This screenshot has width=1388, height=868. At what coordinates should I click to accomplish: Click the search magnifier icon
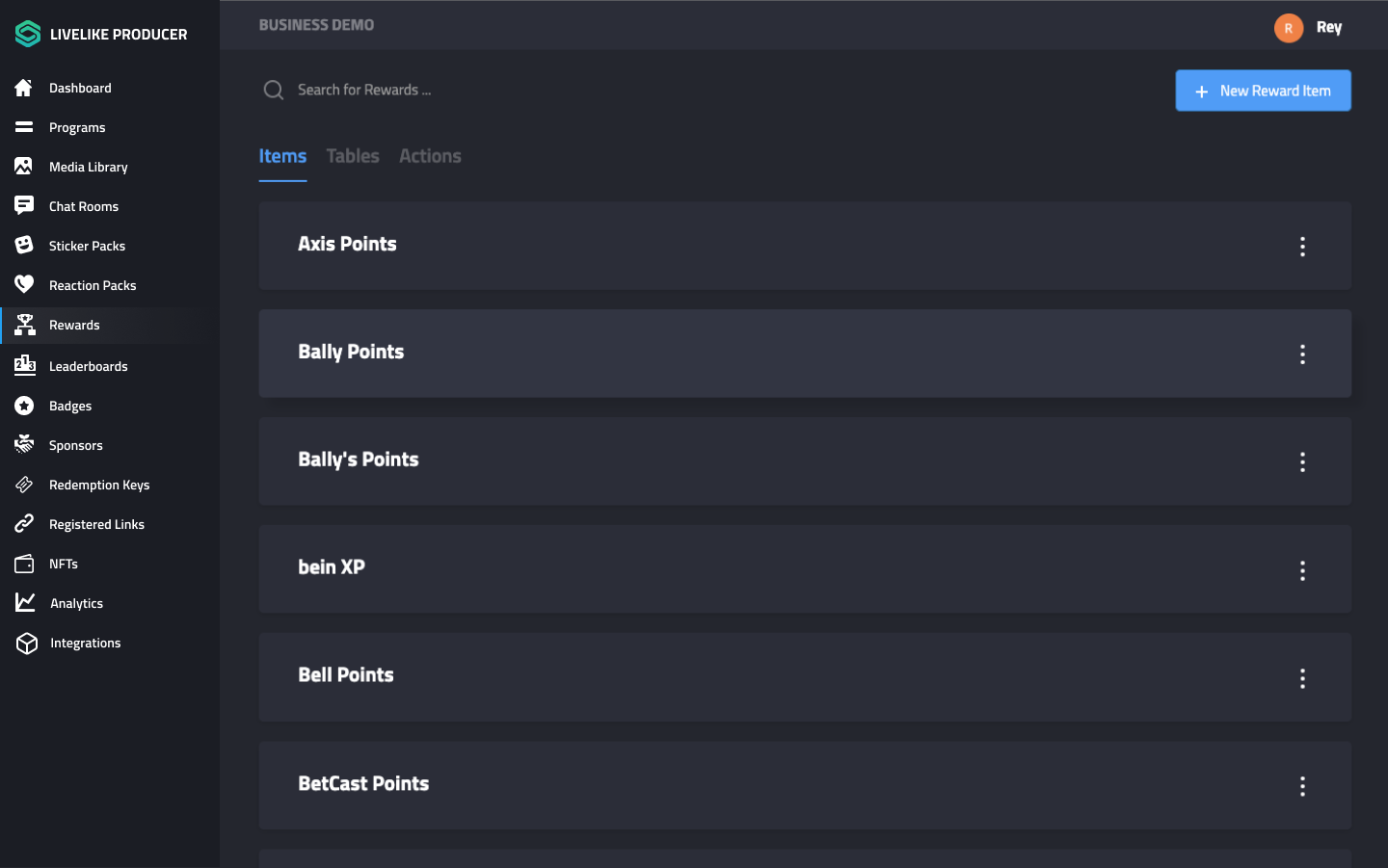[x=274, y=91]
